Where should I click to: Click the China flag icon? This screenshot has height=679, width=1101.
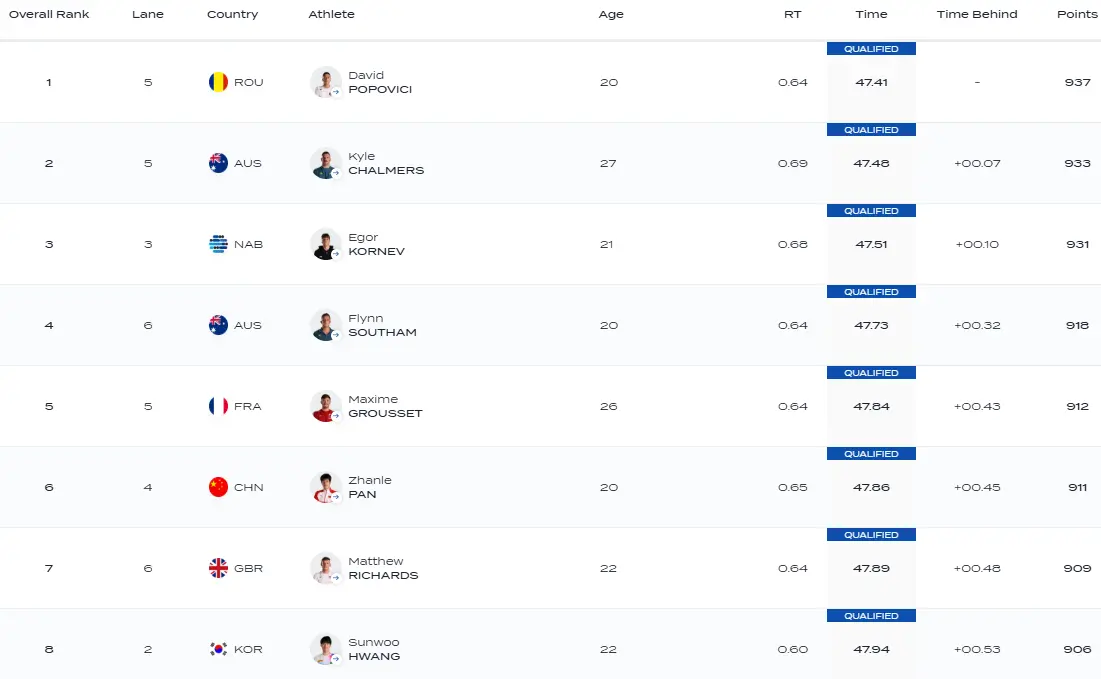click(x=218, y=487)
